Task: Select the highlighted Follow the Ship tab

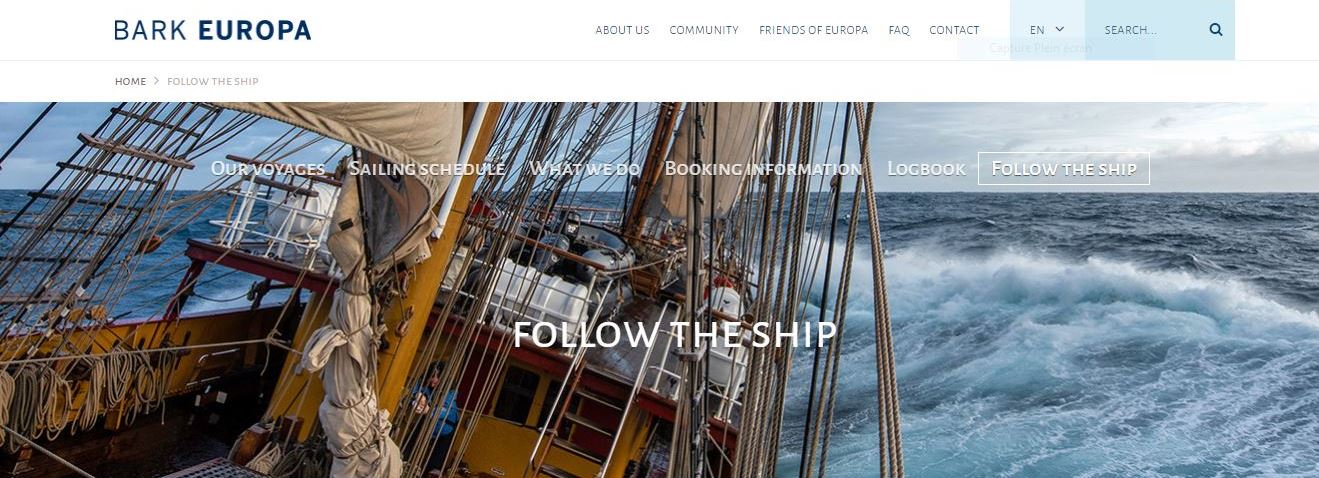Action: point(1064,169)
